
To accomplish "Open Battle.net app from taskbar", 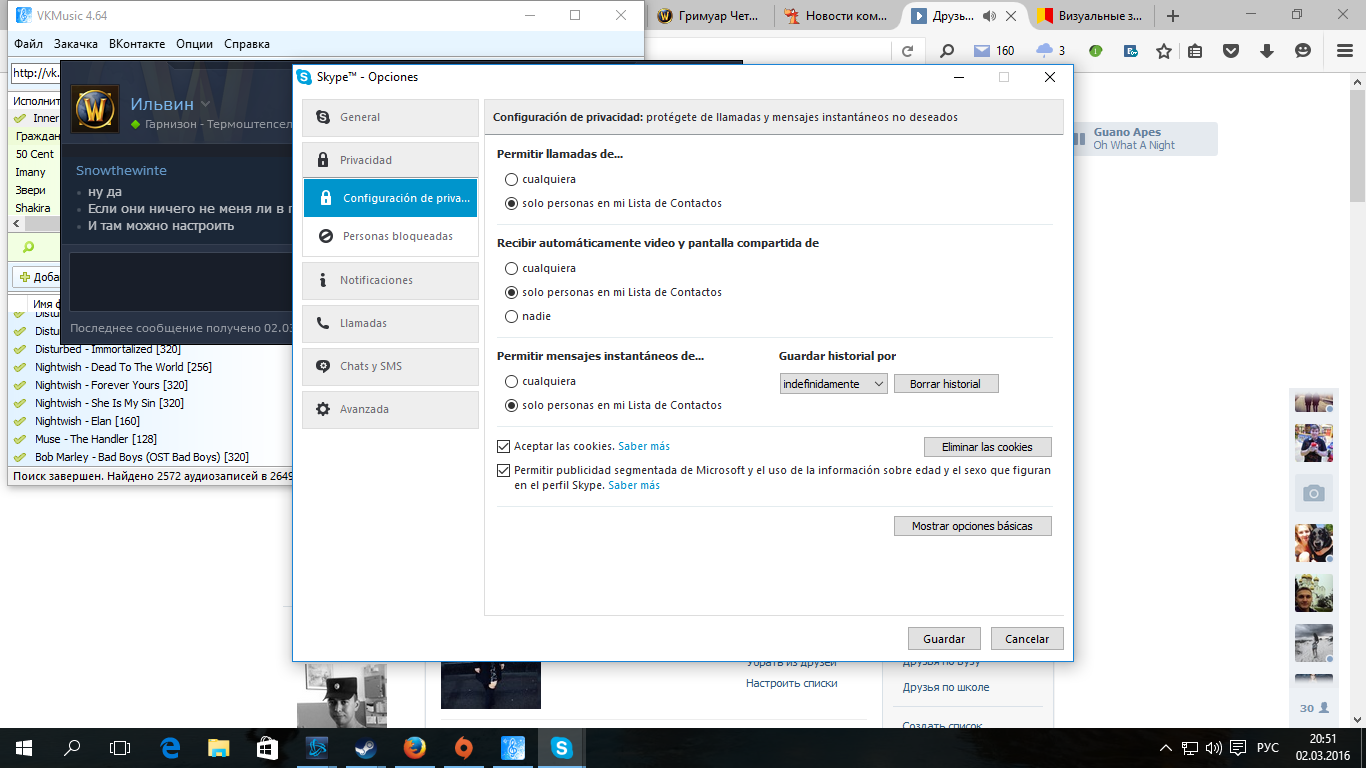I will [316, 747].
